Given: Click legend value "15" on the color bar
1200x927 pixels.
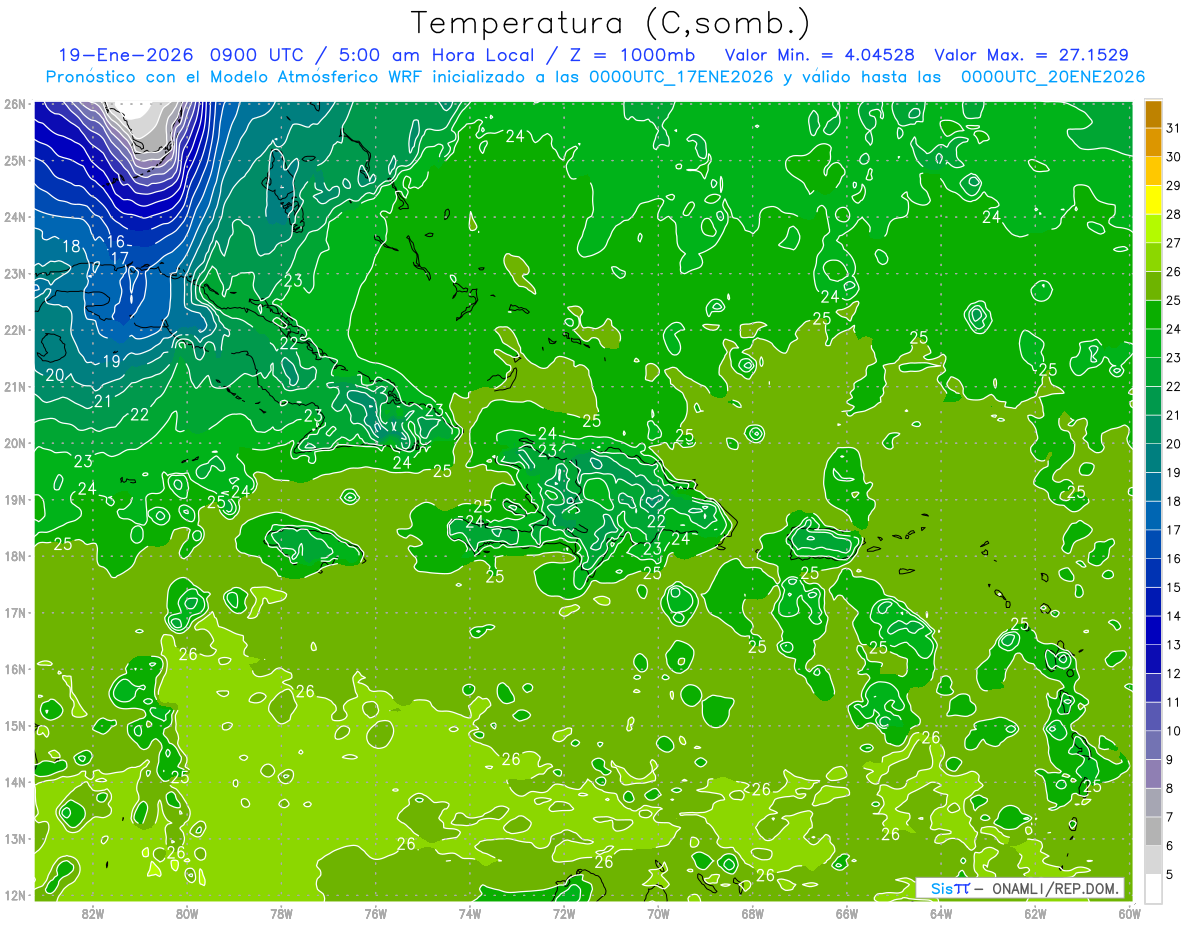Looking at the screenshot, I should click(1173, 587).
